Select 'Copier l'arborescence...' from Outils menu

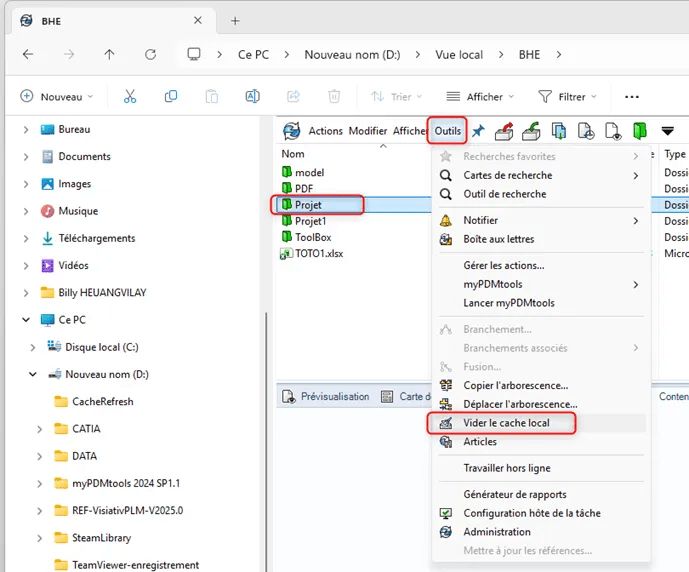coord(515,385)
